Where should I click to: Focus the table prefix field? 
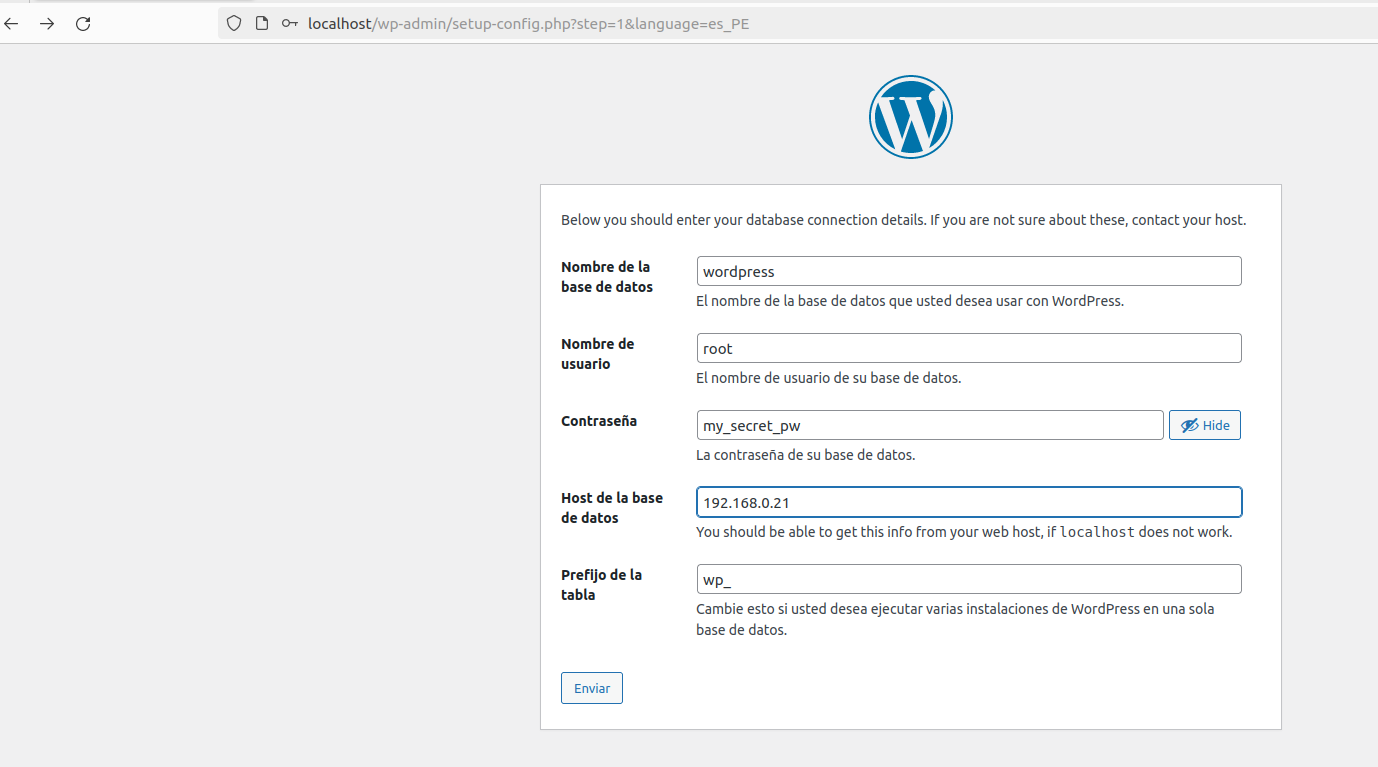point(969,579)
